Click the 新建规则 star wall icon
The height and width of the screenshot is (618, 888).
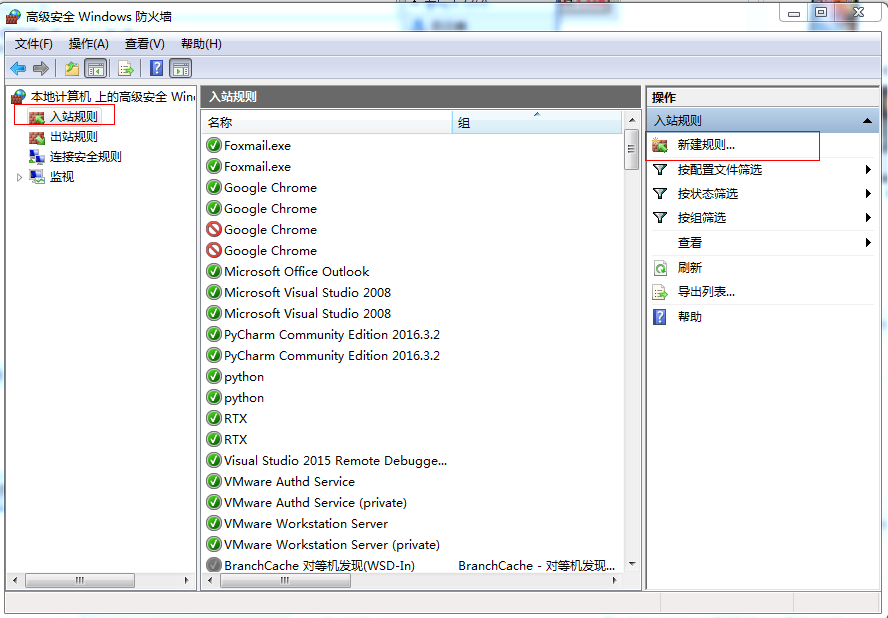659,145
